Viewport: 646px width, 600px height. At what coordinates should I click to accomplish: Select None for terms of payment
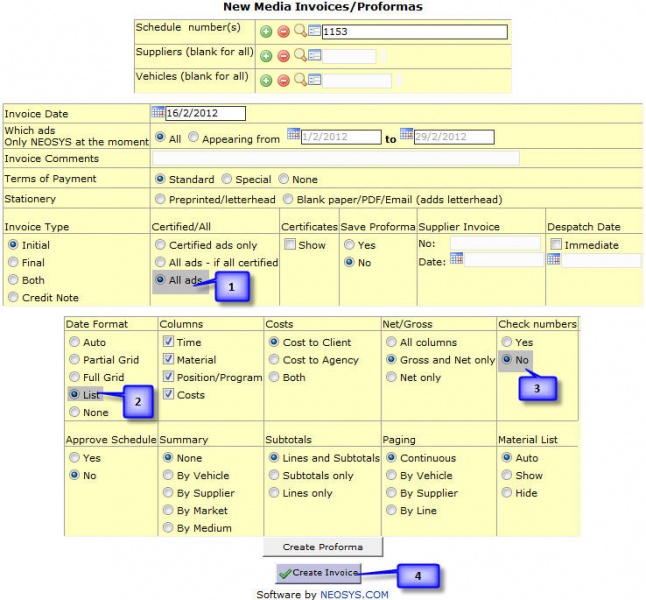pos(283,179)
